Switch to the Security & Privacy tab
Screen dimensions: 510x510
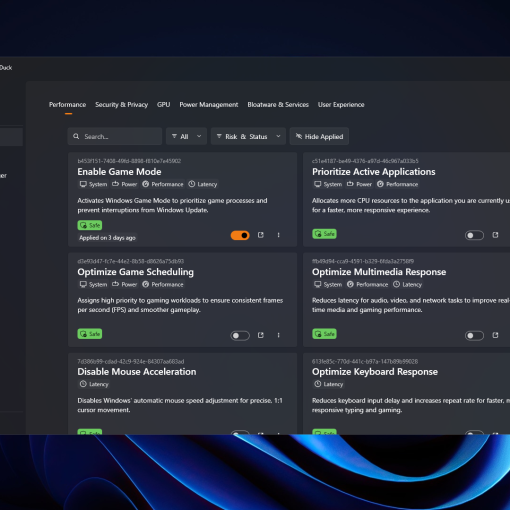[x=121, y=105]
